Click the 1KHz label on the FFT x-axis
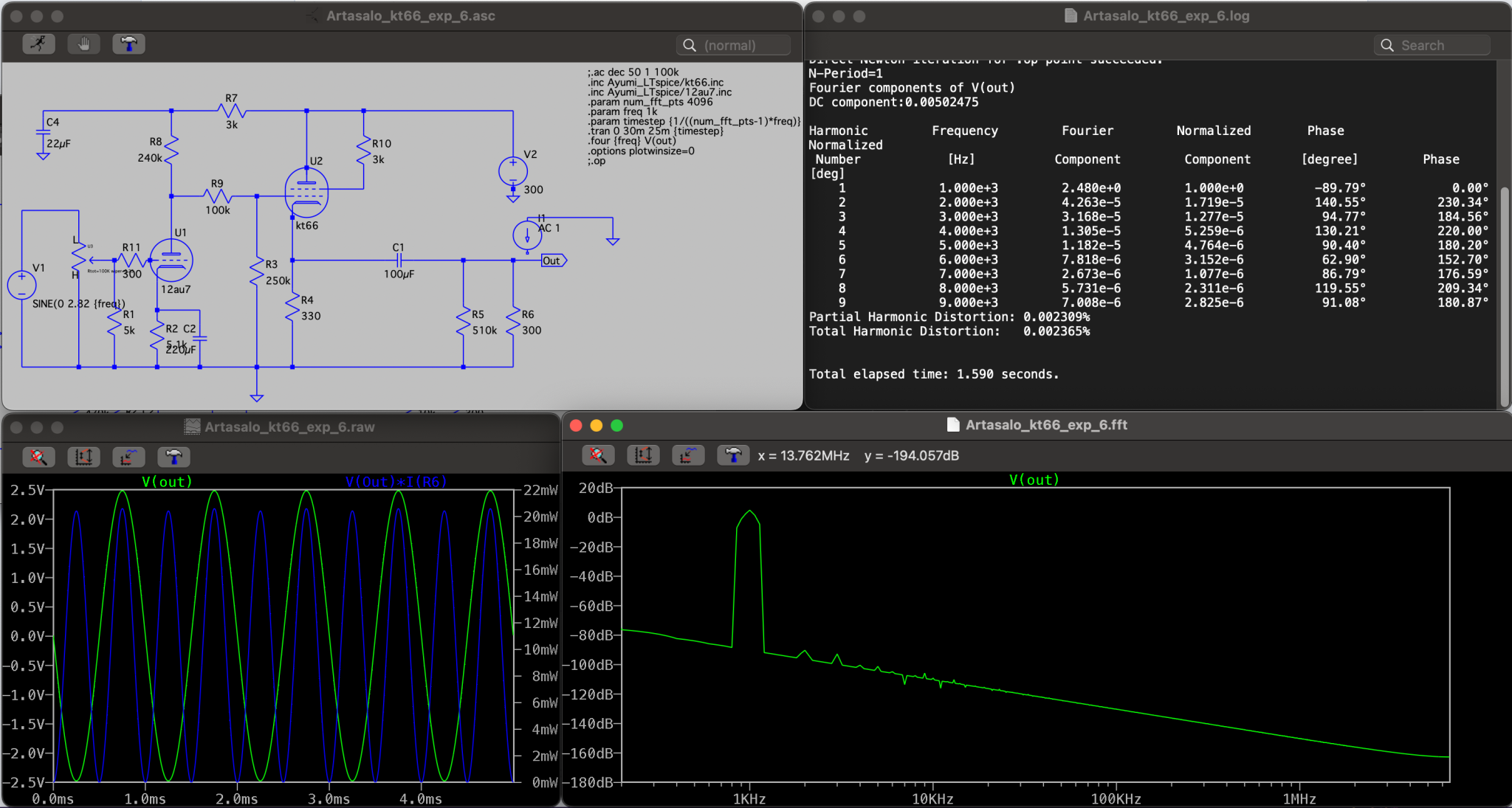The image size is (1512, 808). coord(749,799)
